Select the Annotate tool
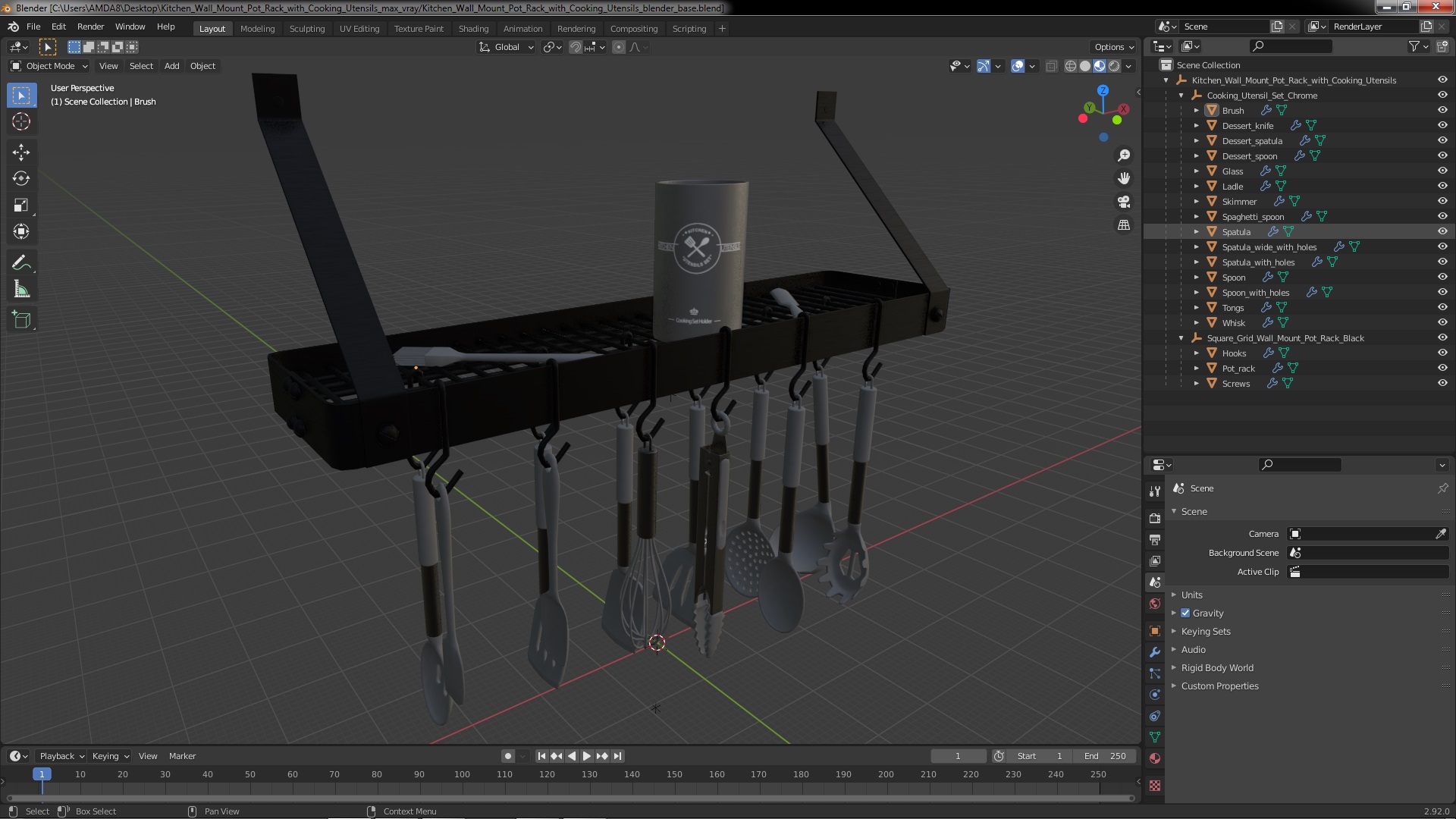1456x819 pixels. tap(21, 263)
